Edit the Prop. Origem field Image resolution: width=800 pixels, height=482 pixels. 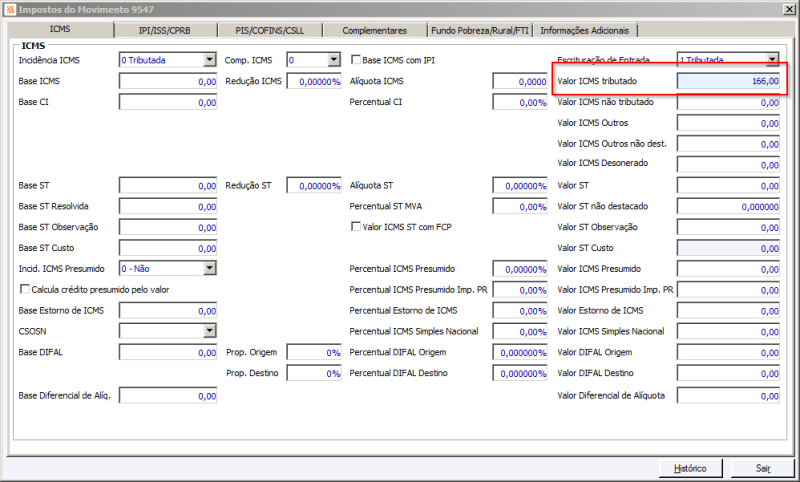pyautogui.click(x=314, y=353)
